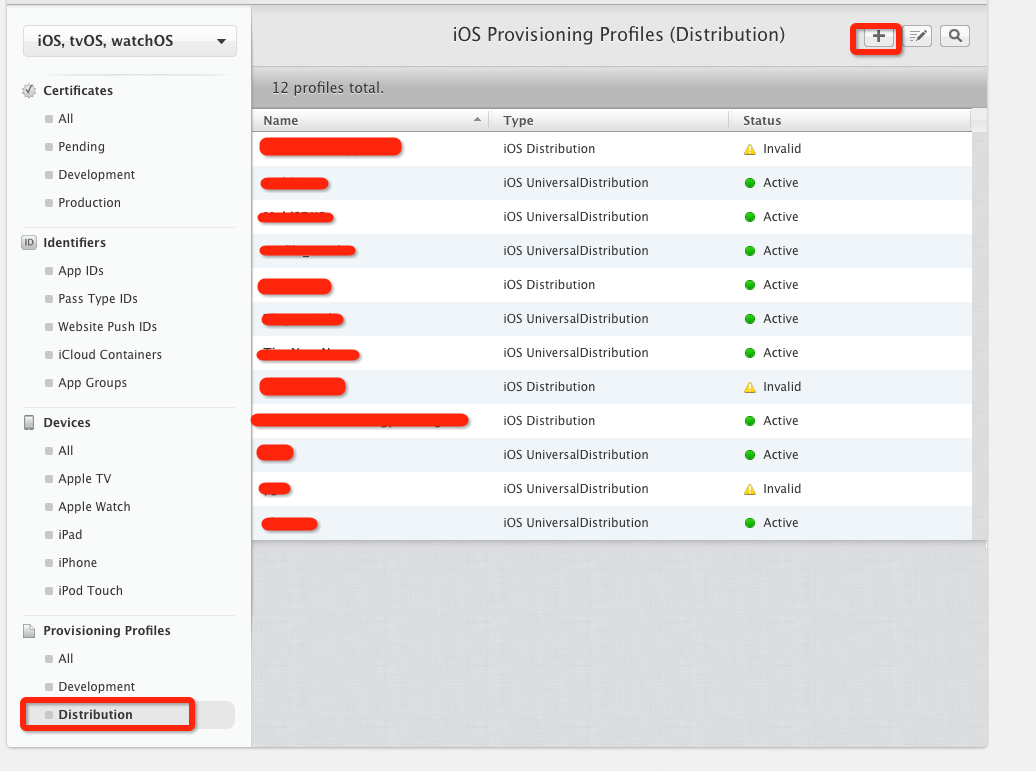Screen dimensions: 1036x771
Task: Open iCloud Containers in the sidebar
Action: point(110,355)
